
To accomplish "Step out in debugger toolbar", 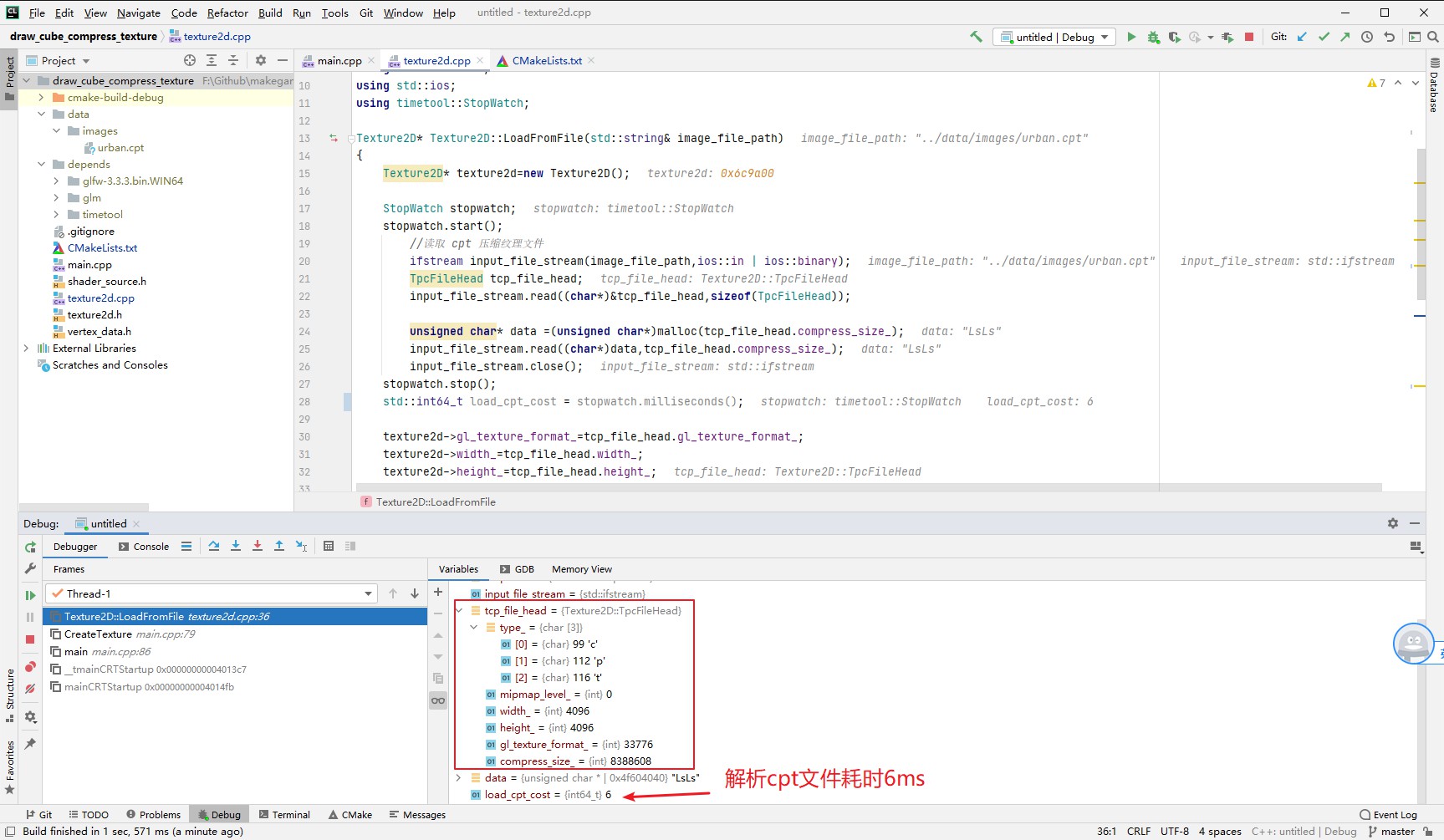I will [x=279, y=546].
